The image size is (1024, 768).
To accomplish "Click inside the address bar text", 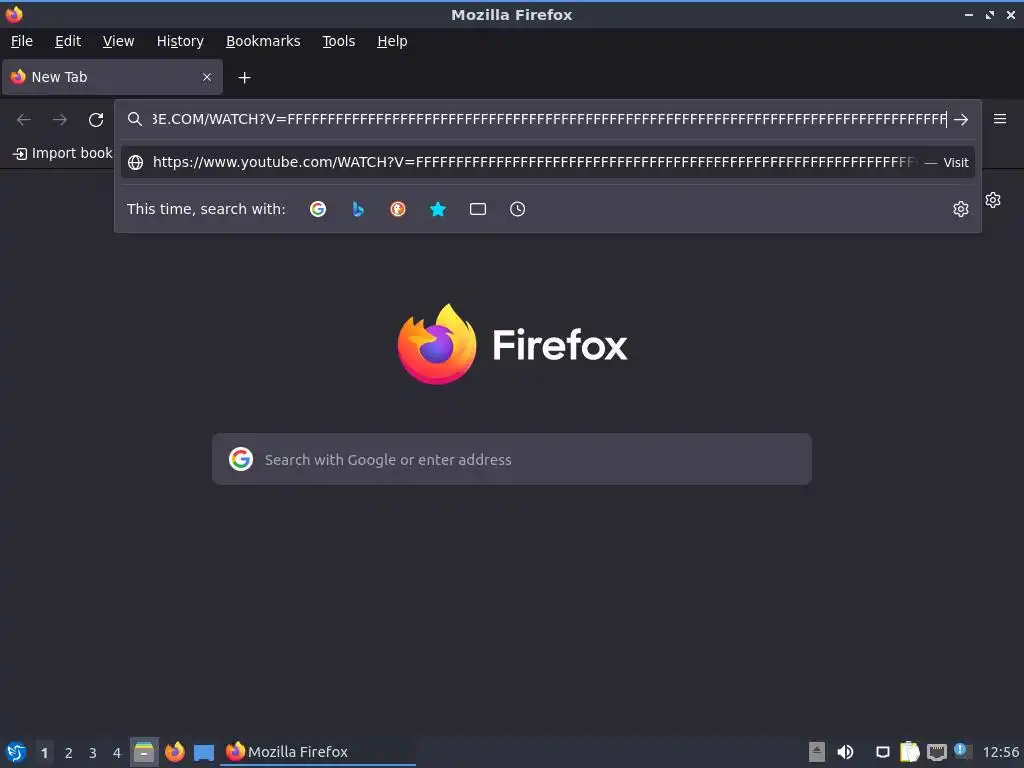I will 549,119.
